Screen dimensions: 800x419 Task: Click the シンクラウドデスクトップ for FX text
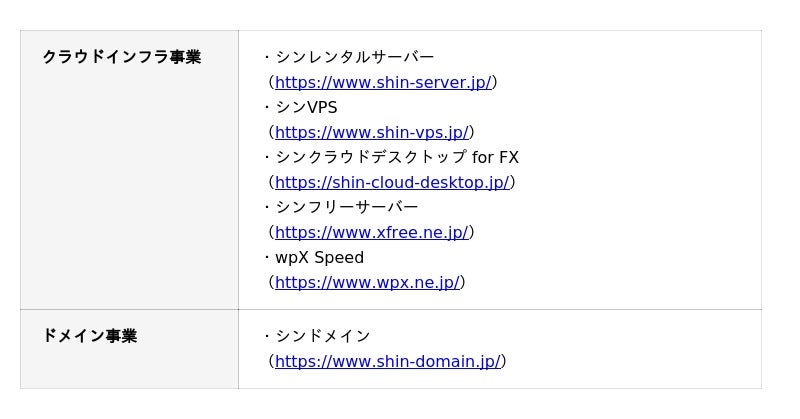397,157
